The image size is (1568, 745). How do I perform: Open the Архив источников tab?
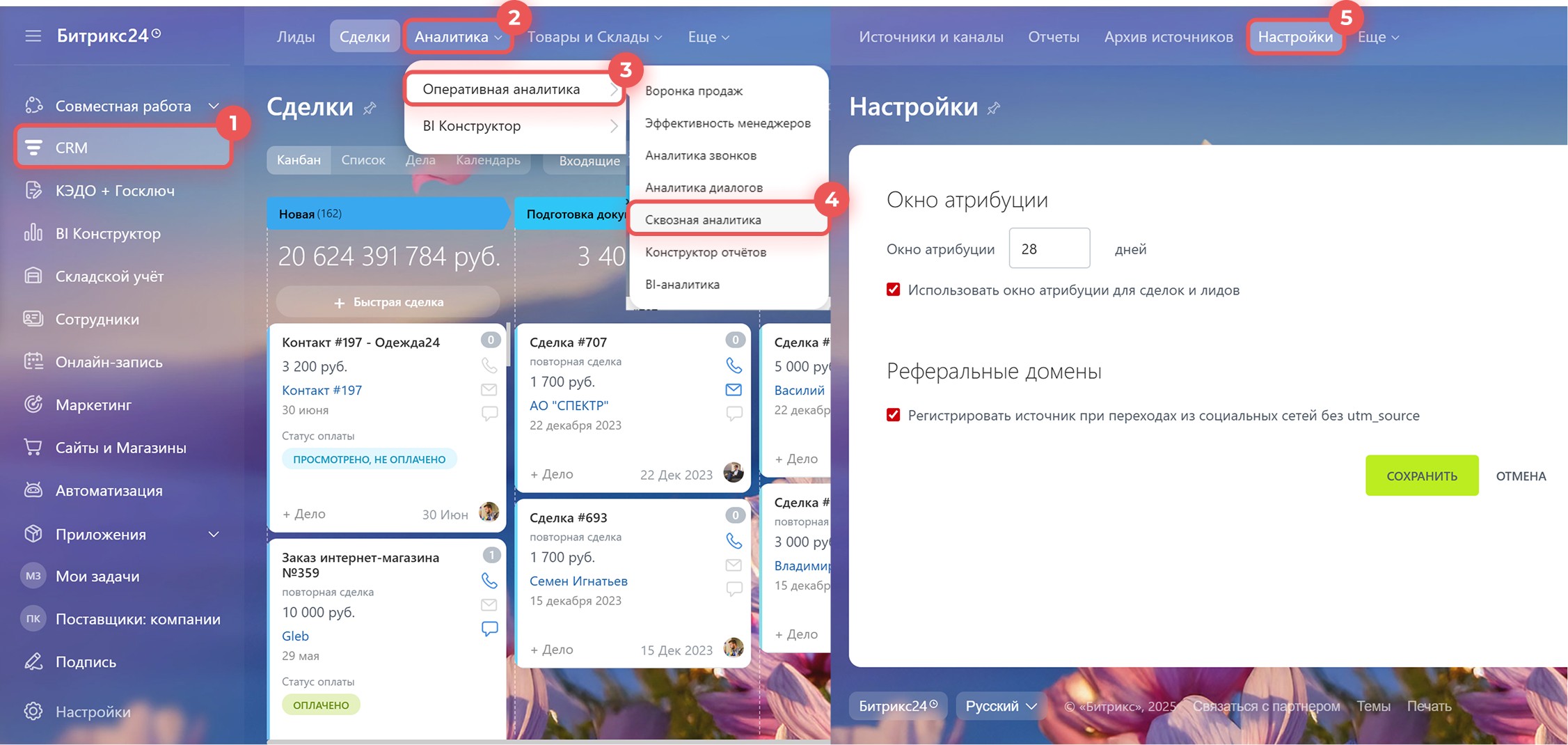pos(1169,37)
